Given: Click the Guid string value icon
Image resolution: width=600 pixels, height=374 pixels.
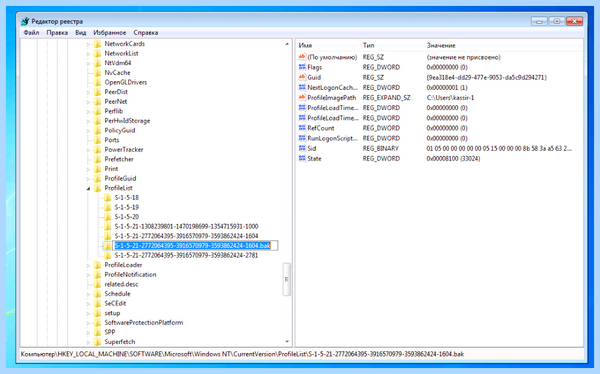Looking at the screenshot, I should 302,77.
